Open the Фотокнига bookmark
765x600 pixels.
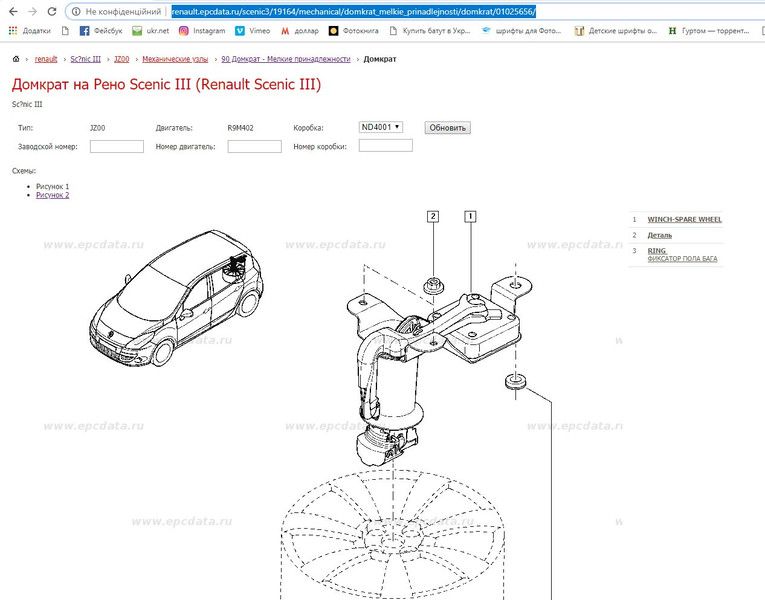coord(354,31)
